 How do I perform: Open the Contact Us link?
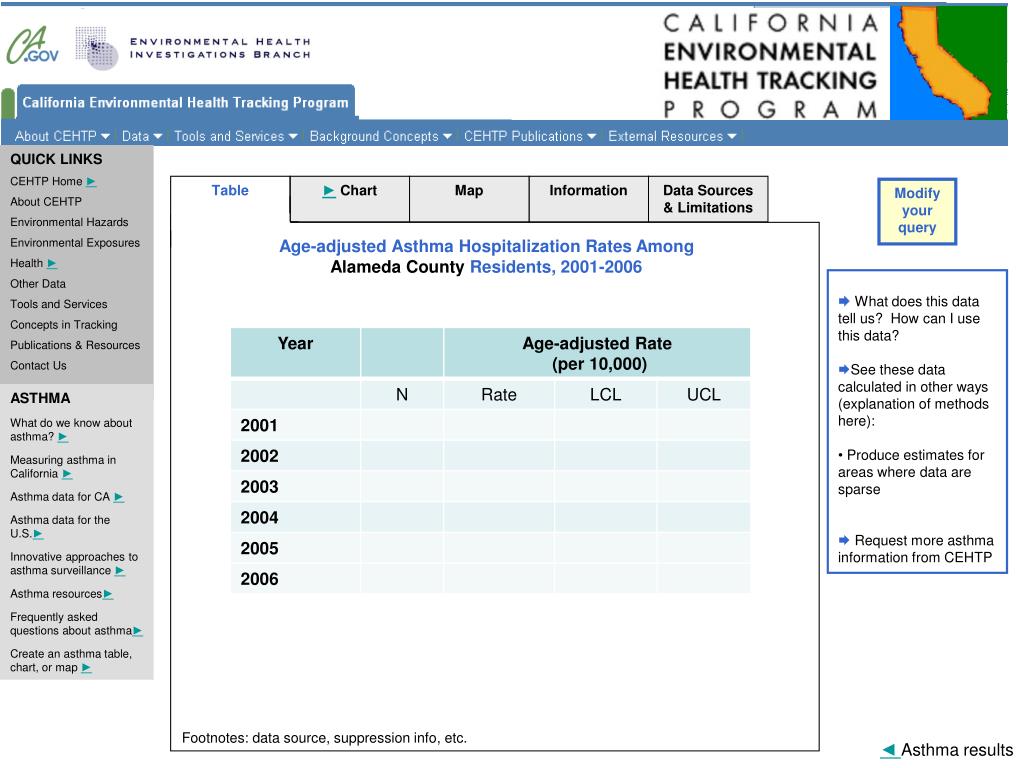[38, 366]
